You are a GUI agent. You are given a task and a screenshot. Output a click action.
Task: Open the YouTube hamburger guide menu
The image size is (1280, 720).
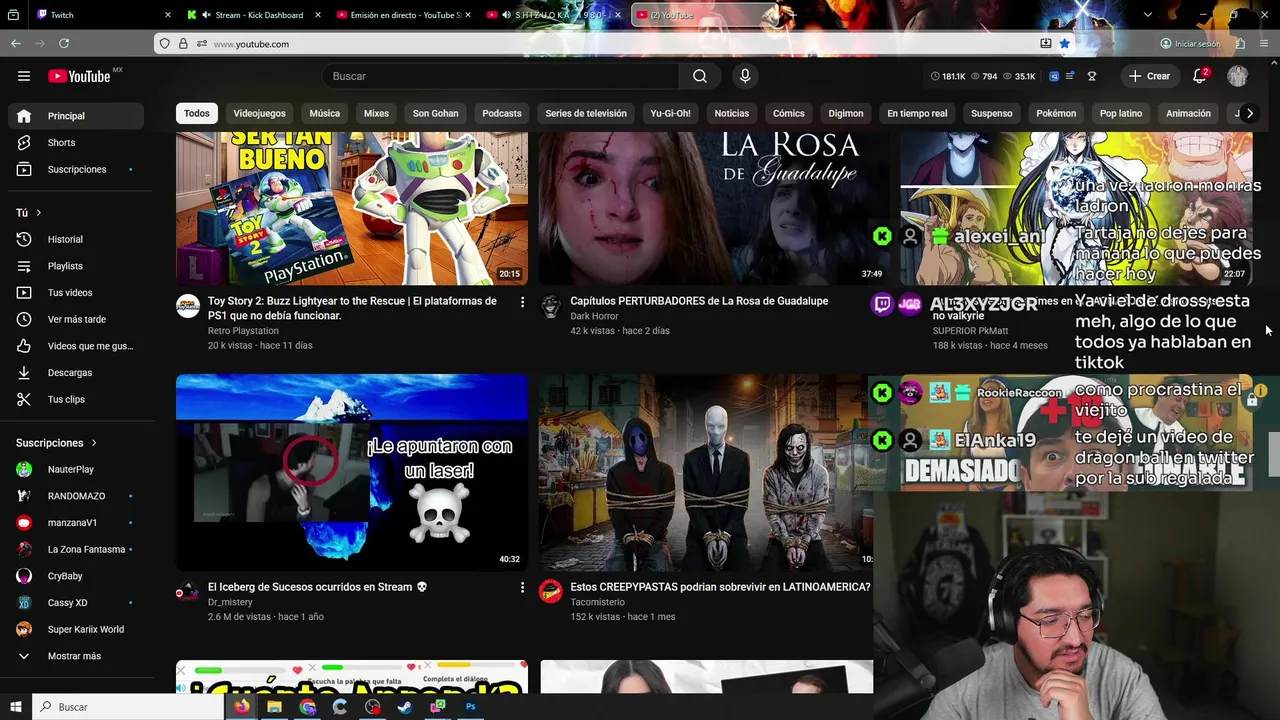pos(24,76)
